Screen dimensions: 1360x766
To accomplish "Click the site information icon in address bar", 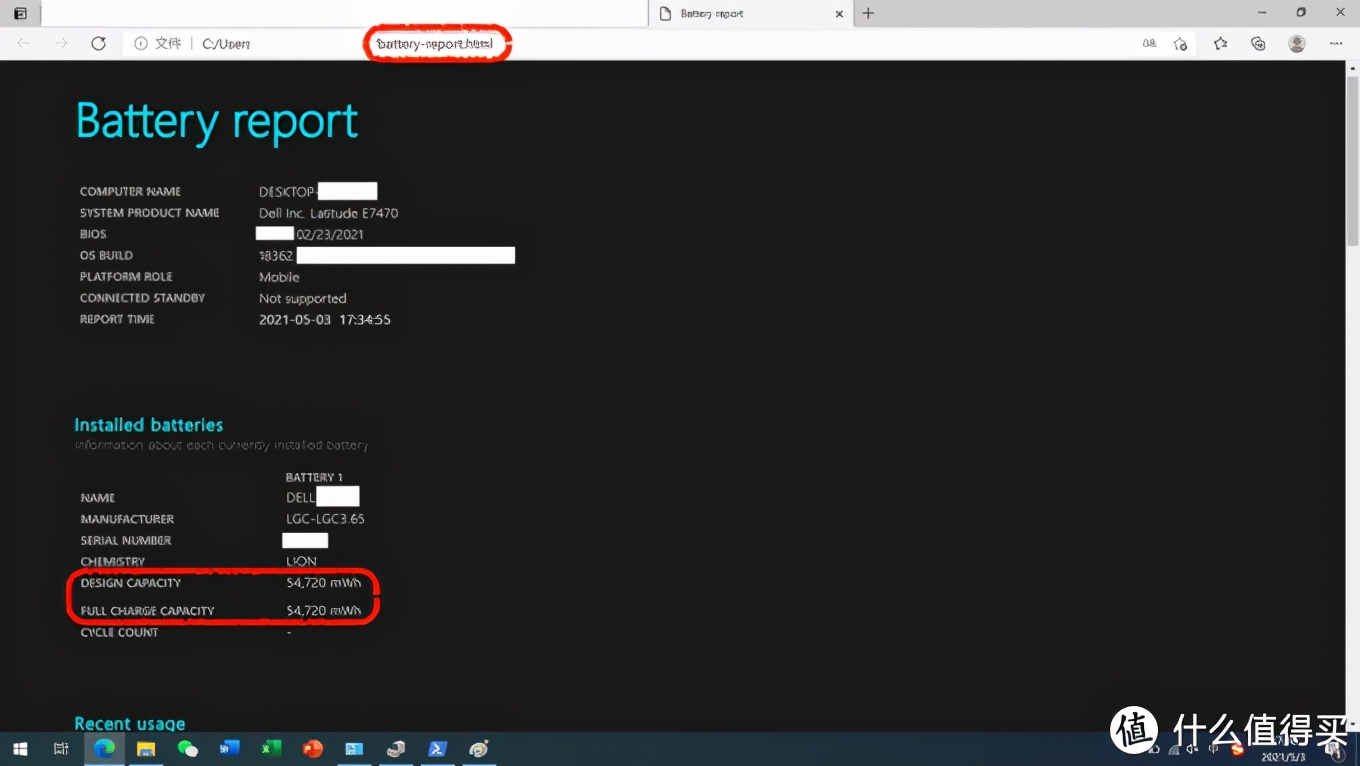I will point(141,43).
